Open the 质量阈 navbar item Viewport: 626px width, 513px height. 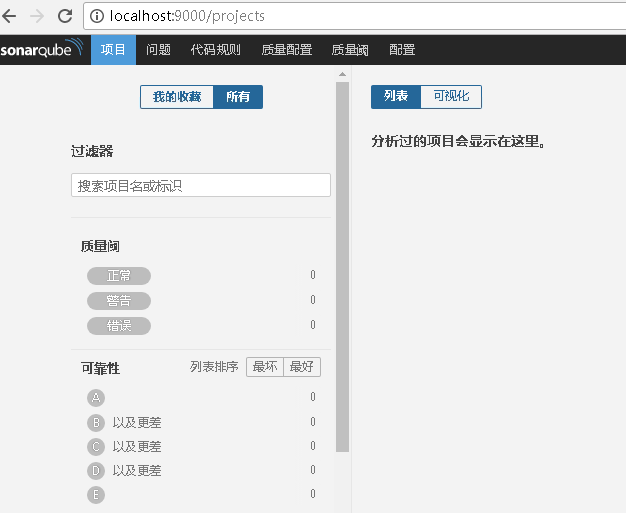point(350,50)
